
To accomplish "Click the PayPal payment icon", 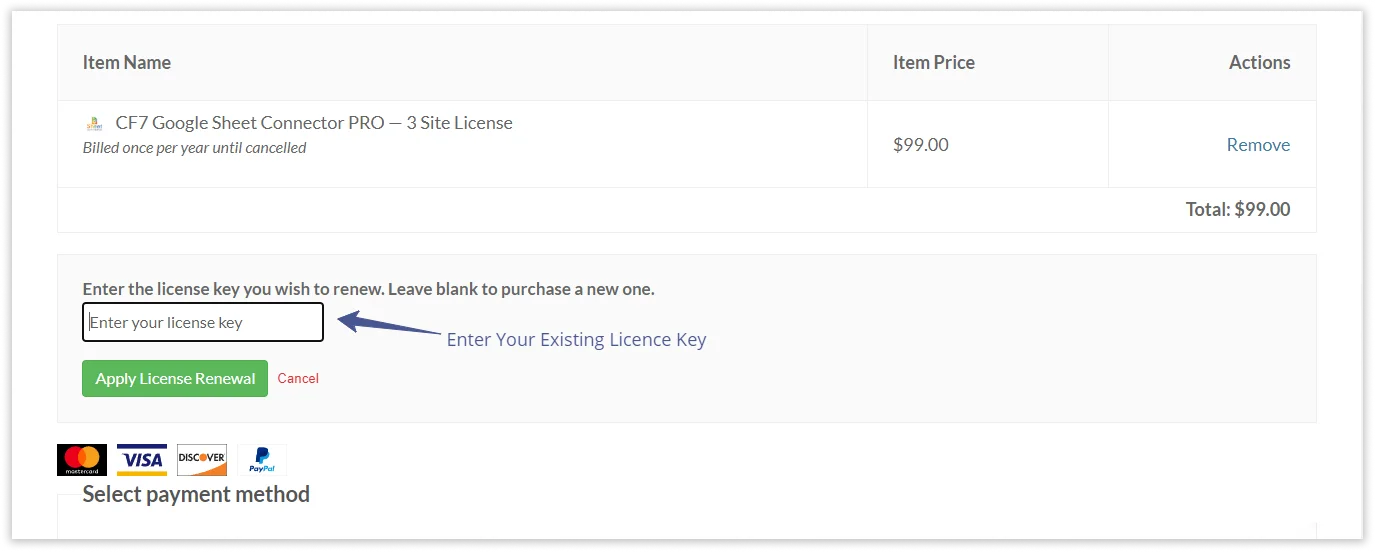I will 262,460.
